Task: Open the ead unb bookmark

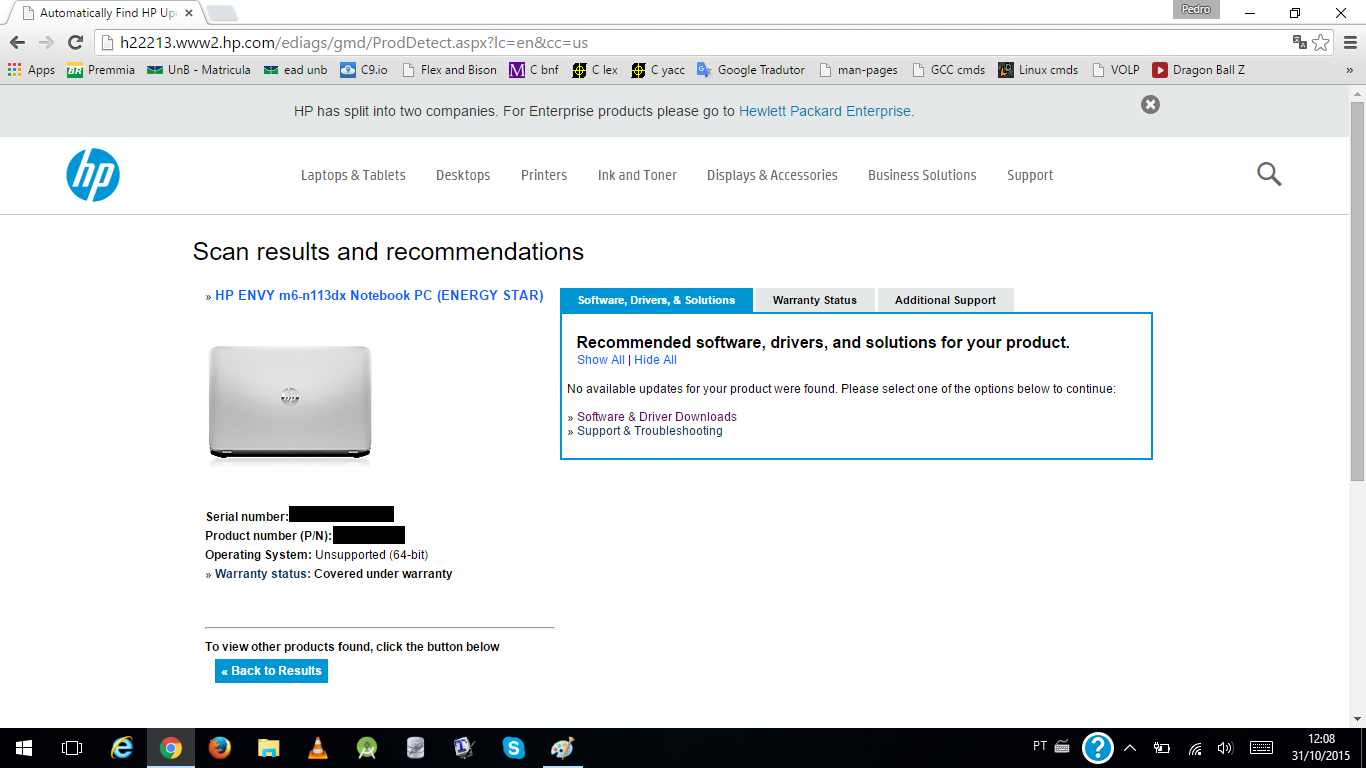Action: (295, 70)
